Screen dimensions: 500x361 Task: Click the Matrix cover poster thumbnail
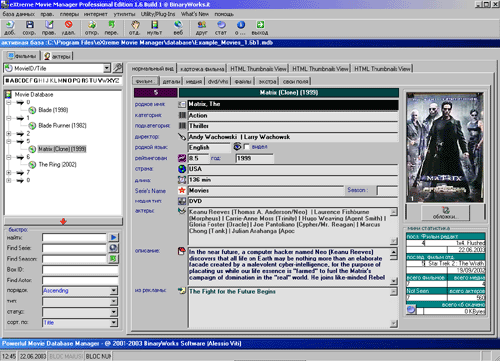click(x=445, y=147)
